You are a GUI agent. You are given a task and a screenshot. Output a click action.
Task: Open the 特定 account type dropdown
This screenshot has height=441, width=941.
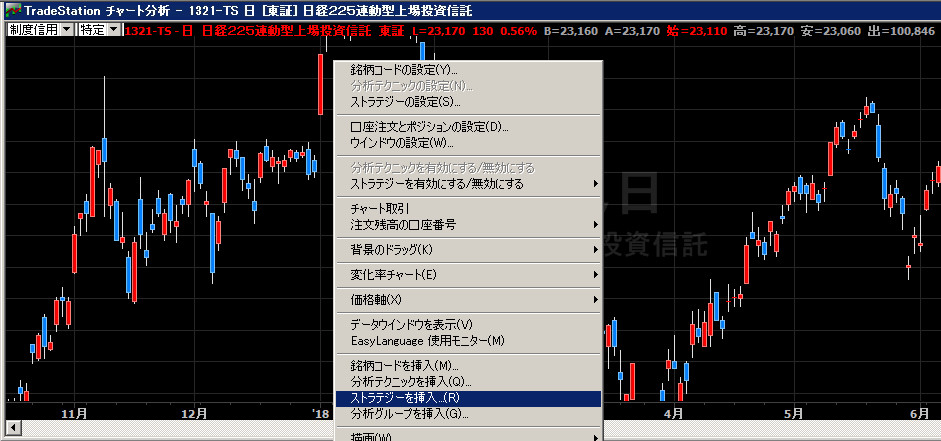pyautogui.click(x=100, y=30)
